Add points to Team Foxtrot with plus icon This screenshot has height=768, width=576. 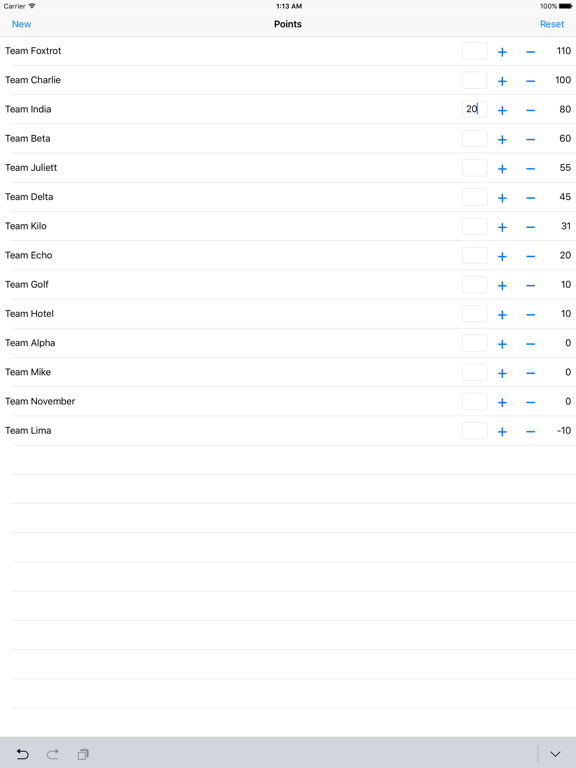502,52
